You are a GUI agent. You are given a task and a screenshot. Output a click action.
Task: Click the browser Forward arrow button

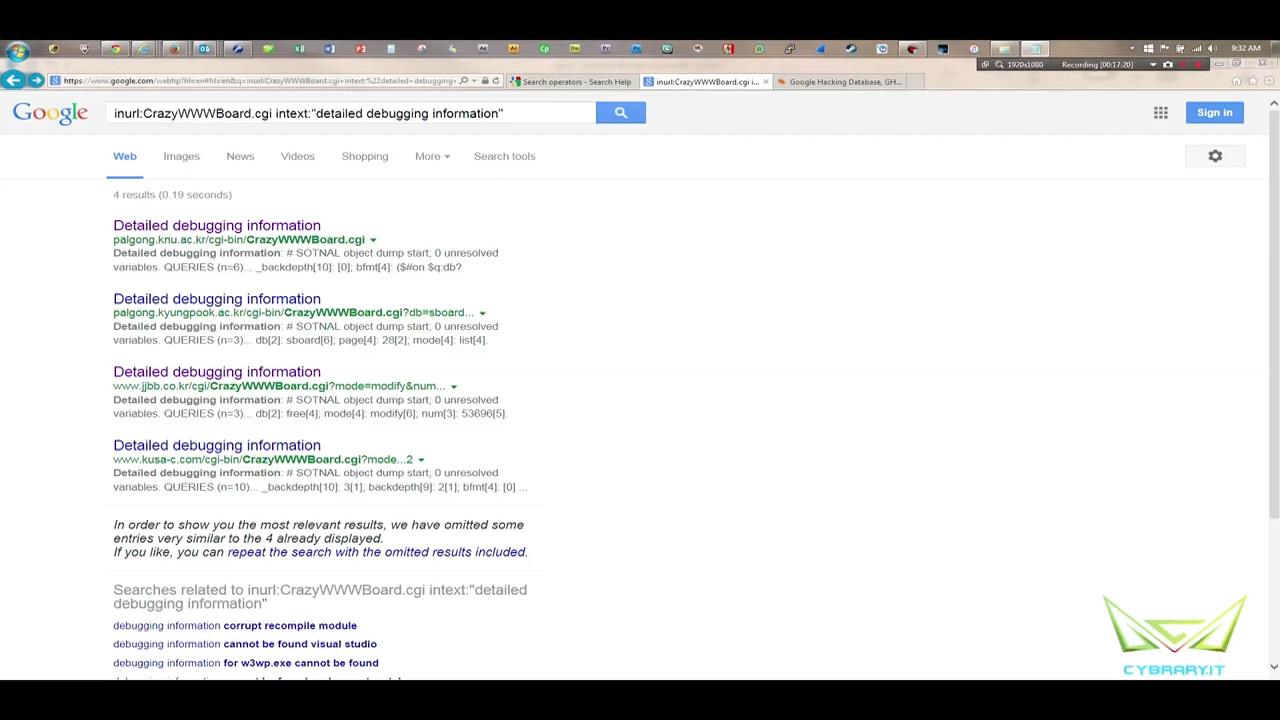click(36, 80)
